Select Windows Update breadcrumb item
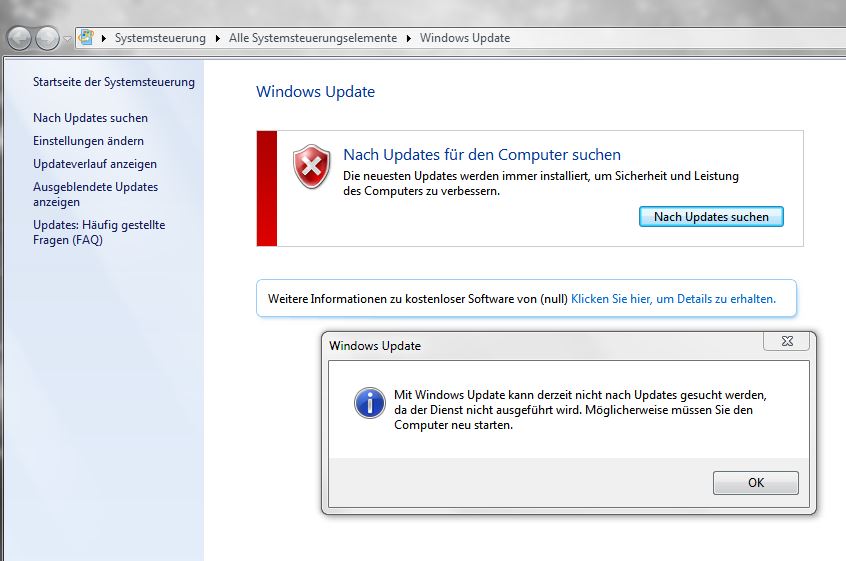The height and width of the screenshot is (561, 846). point(465,38)
